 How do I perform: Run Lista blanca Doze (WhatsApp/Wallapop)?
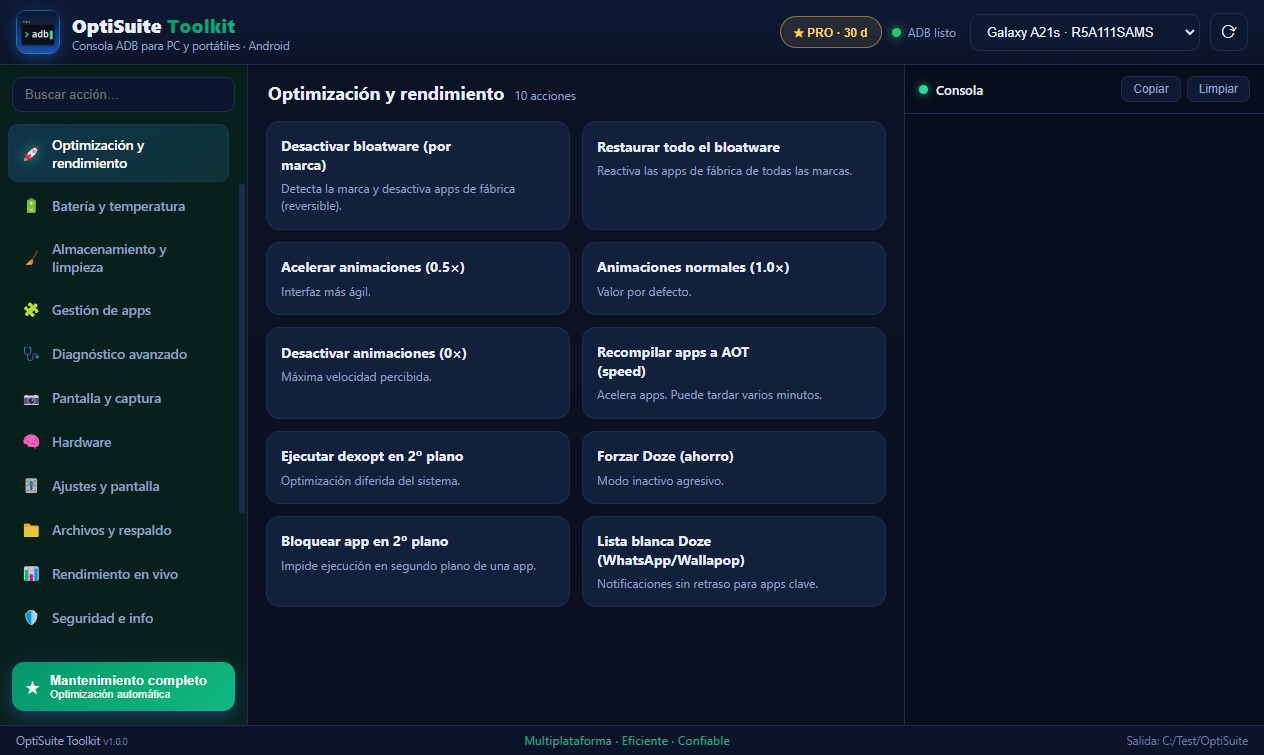(x=734, y=562)
